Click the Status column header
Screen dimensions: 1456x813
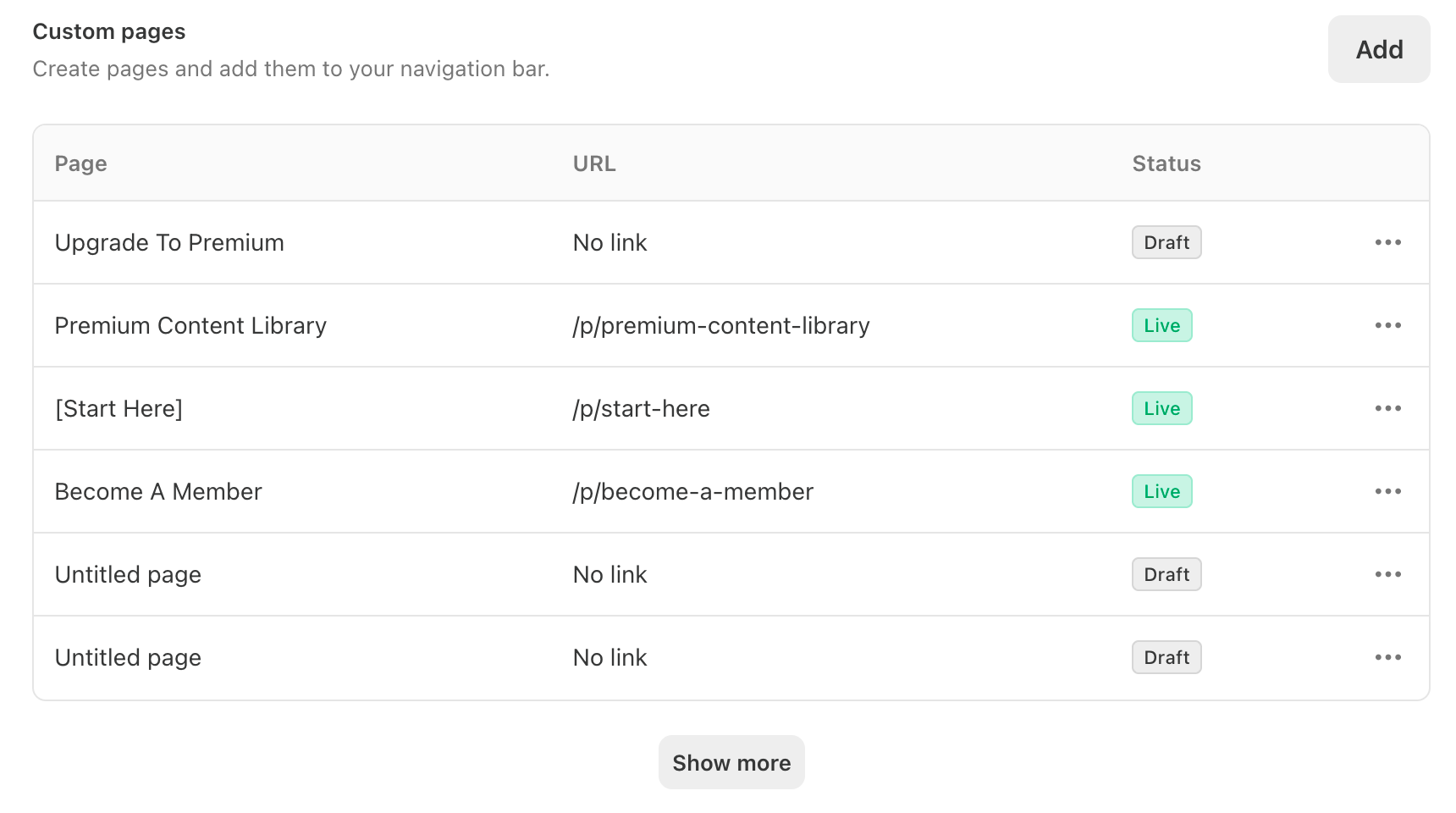point(1166,163)
